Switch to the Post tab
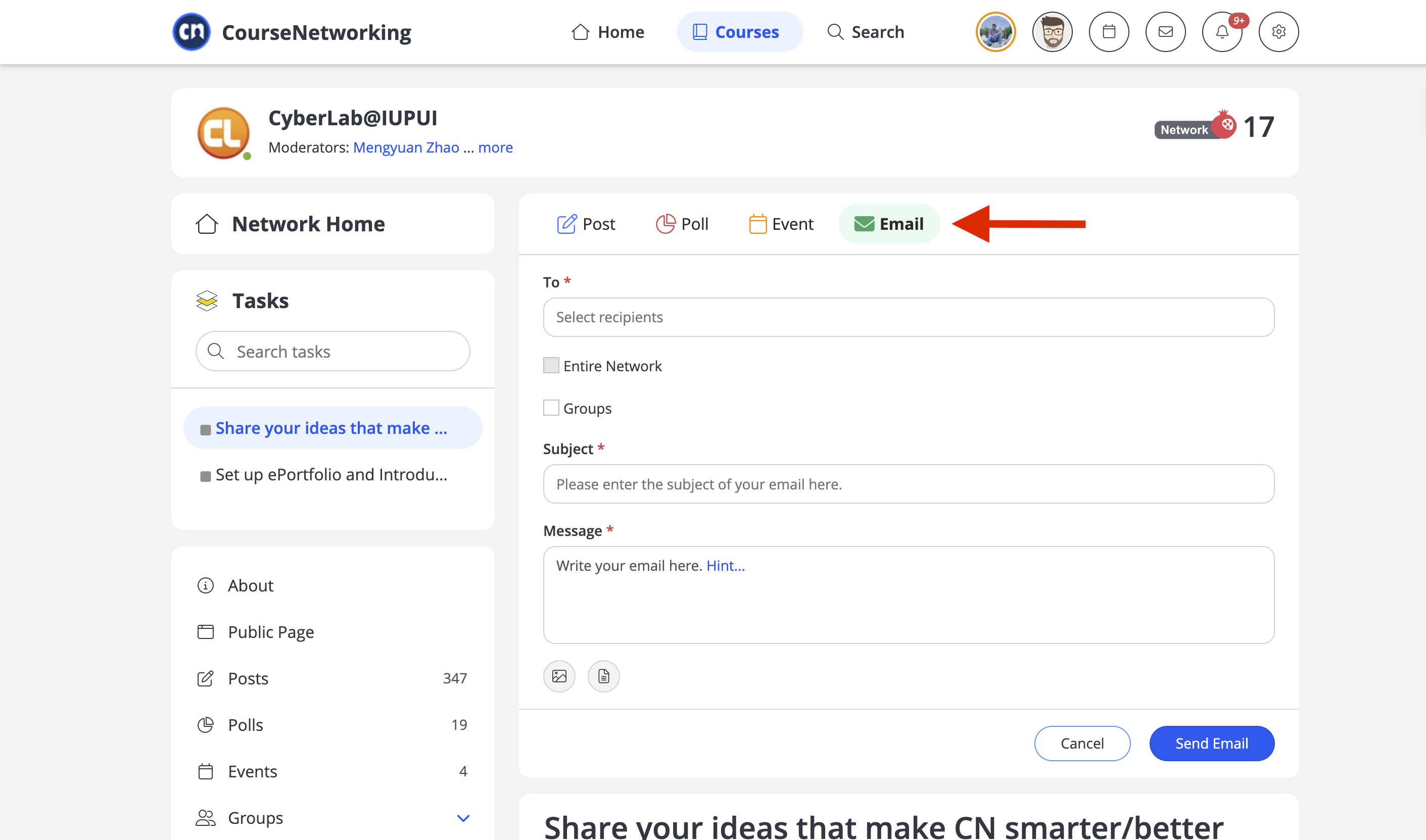 click(x=586, y=224)
